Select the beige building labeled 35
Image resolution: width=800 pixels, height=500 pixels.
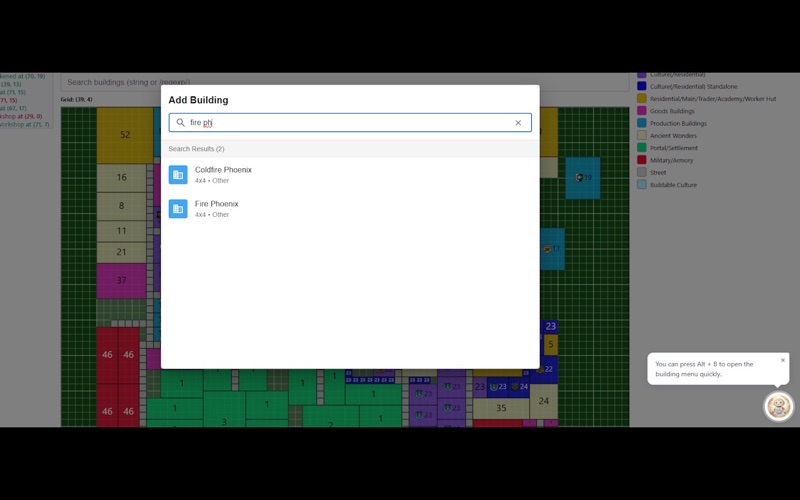click(x=501, y=408)
